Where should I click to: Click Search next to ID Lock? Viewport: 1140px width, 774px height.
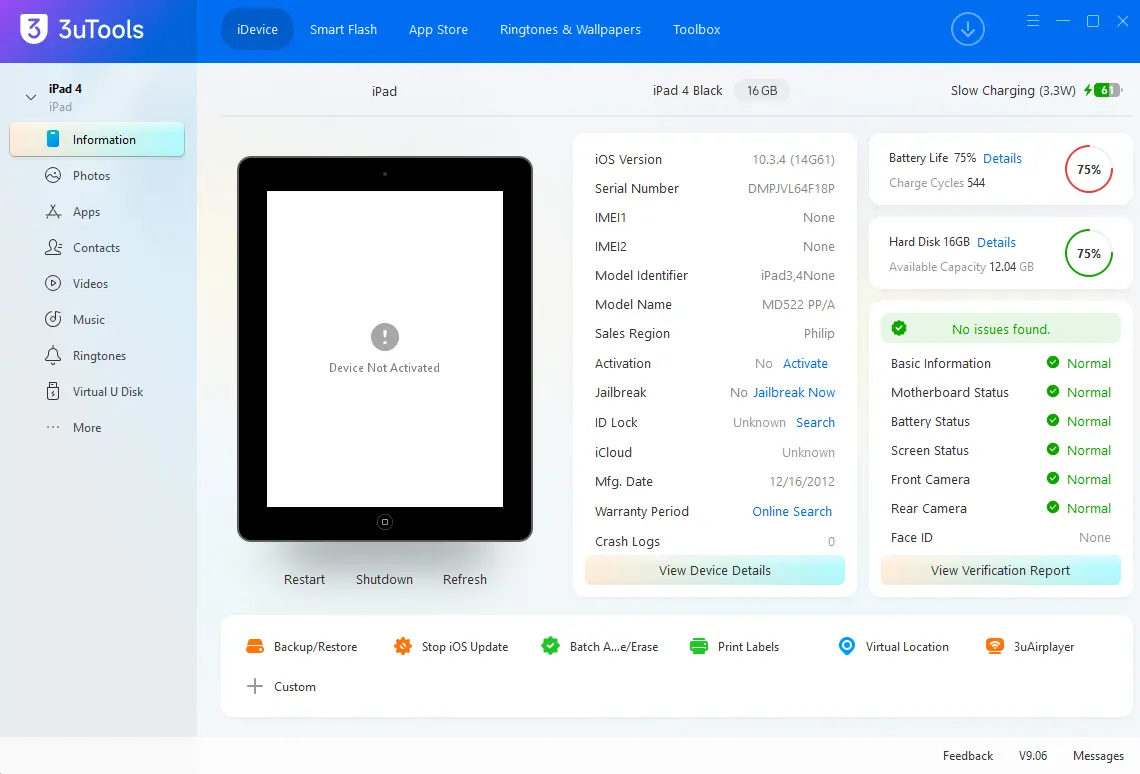click(815, 422)
